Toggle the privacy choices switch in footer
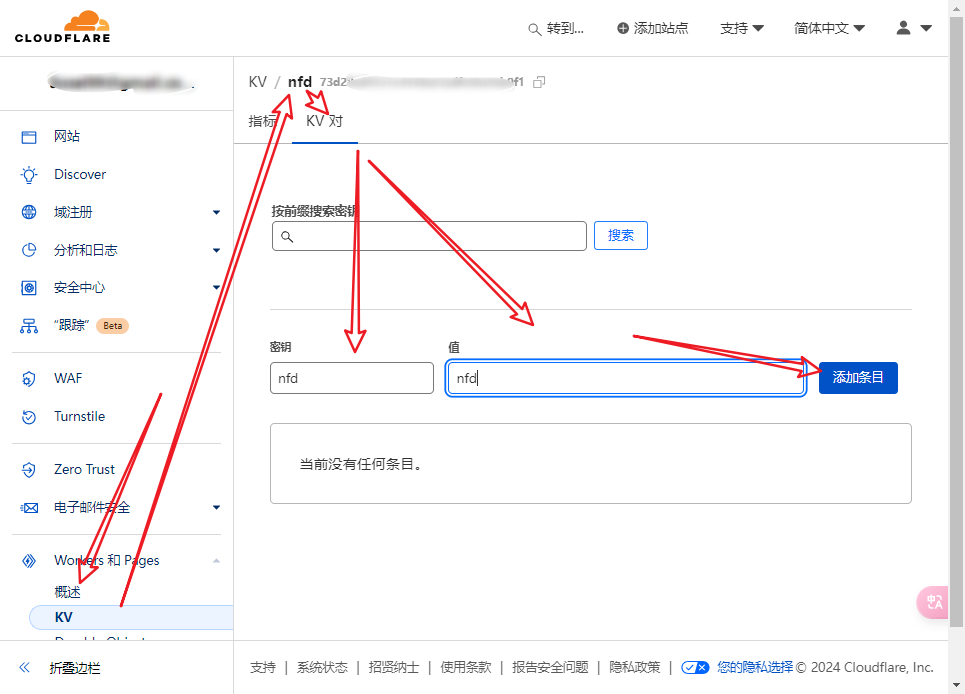 coord(695,667)
